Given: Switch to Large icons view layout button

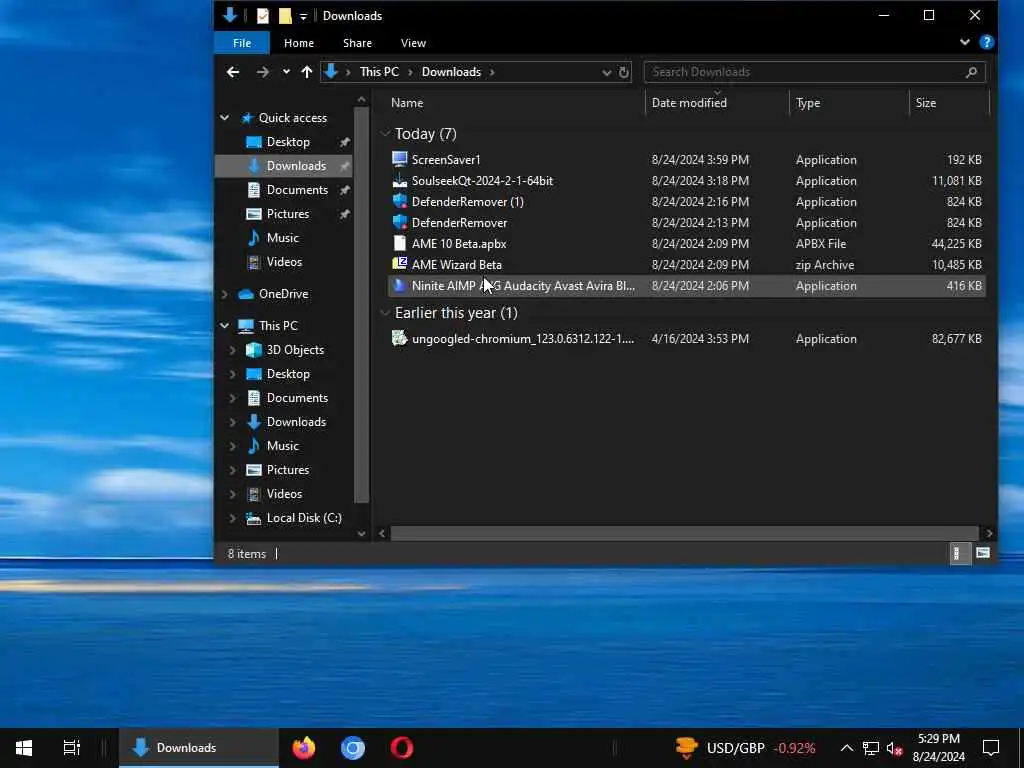Looking at the screenshot, I should (x=982, y=553).
